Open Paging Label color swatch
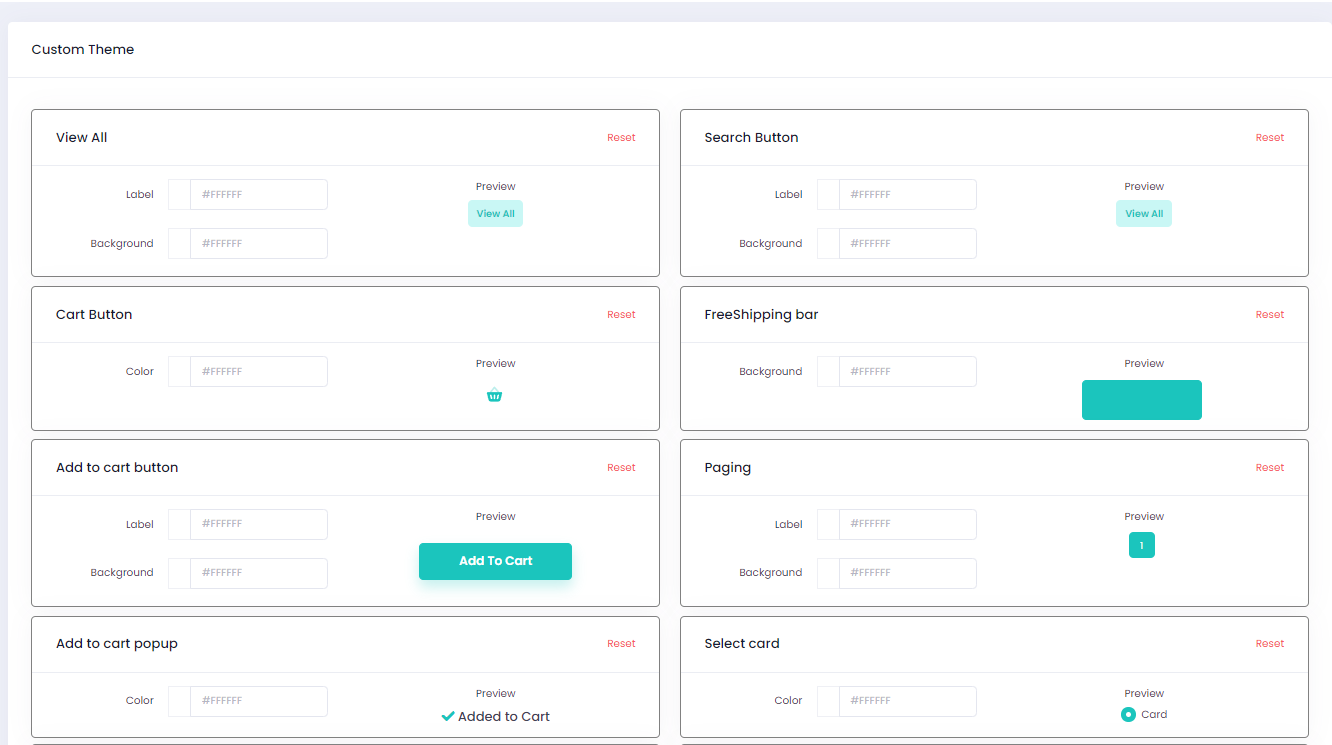This screenshot has width=1332, height=745. coord(828,525)
